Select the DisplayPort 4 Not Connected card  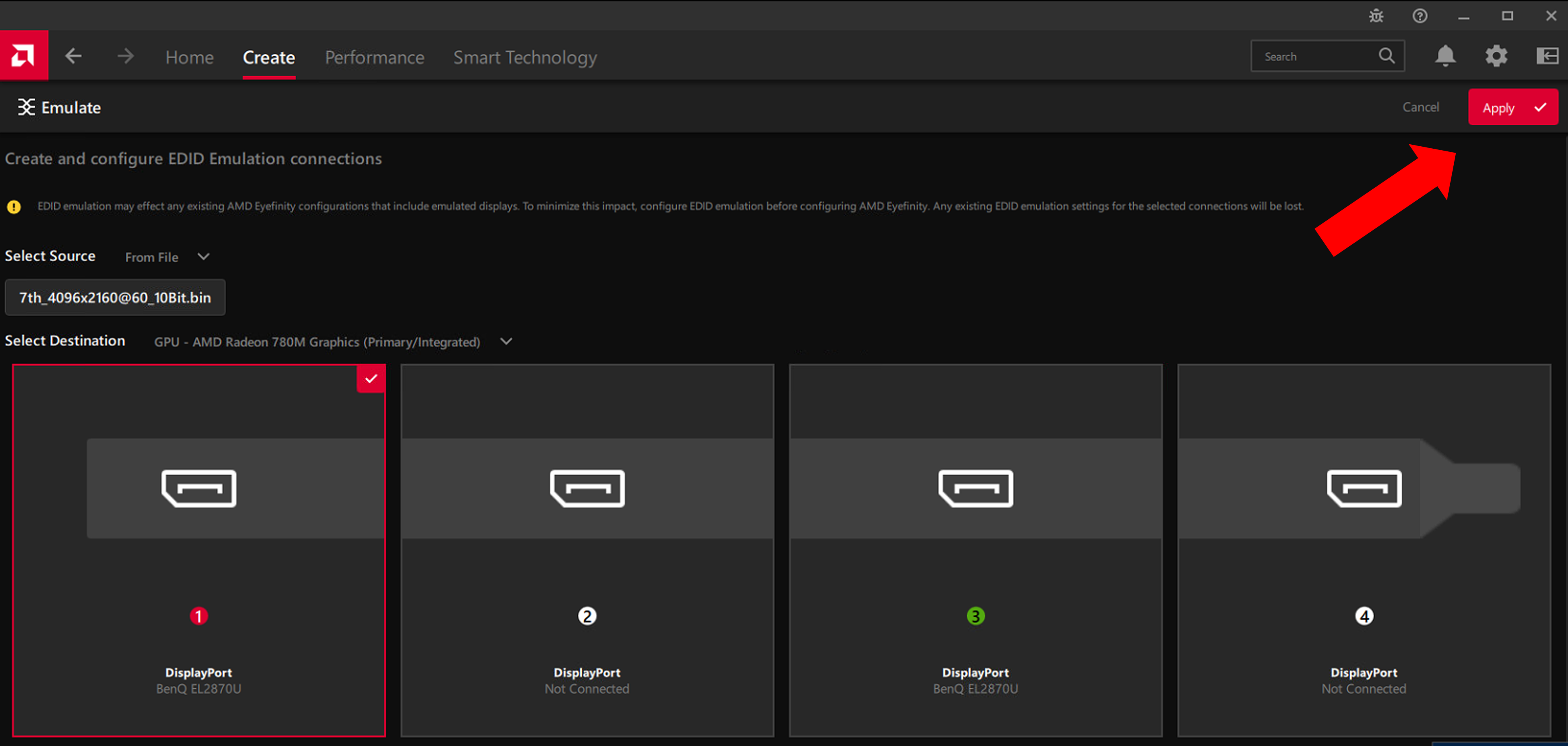tap(1364, 551)
